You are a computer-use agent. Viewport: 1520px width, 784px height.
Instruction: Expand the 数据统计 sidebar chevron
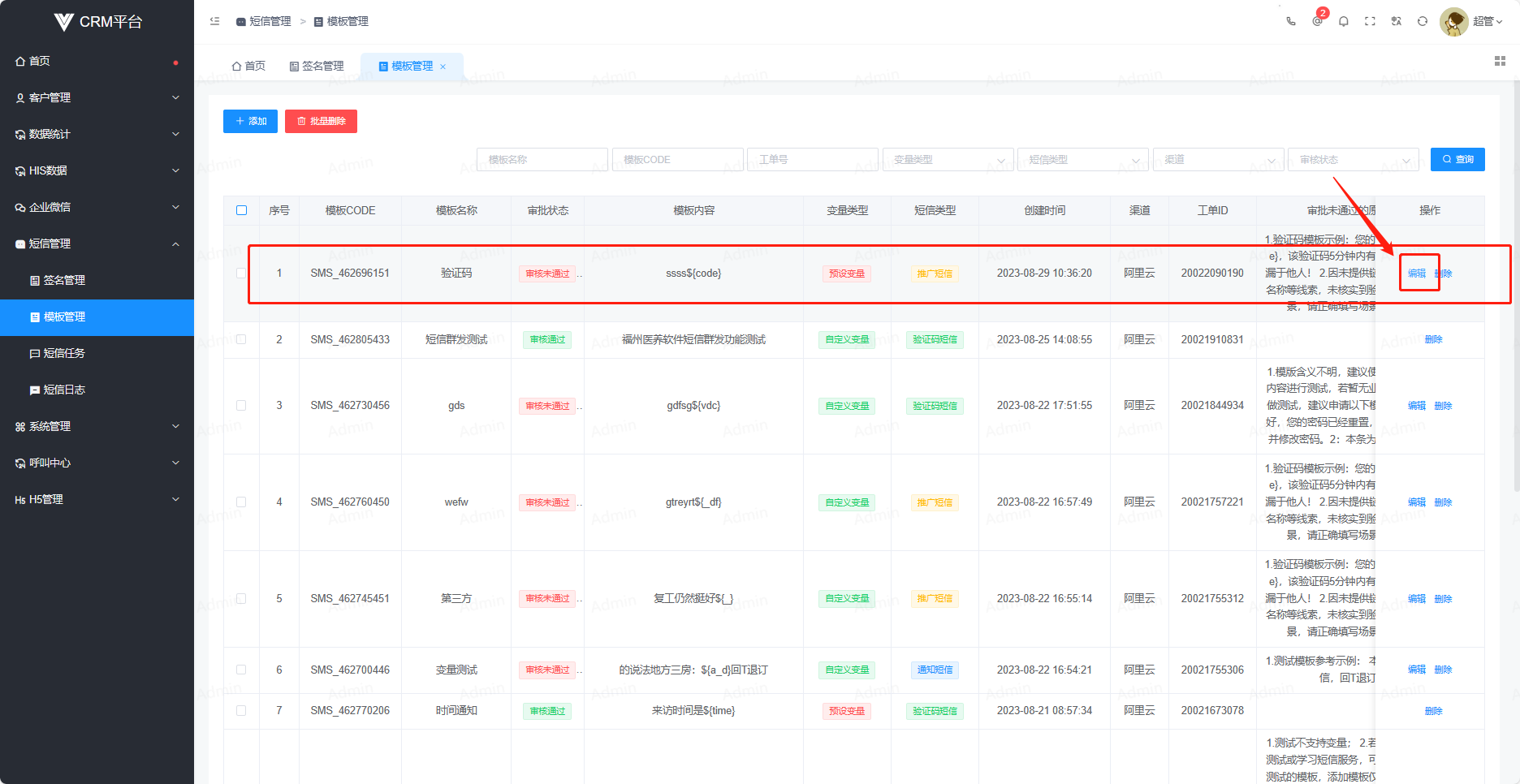point(175,134)
